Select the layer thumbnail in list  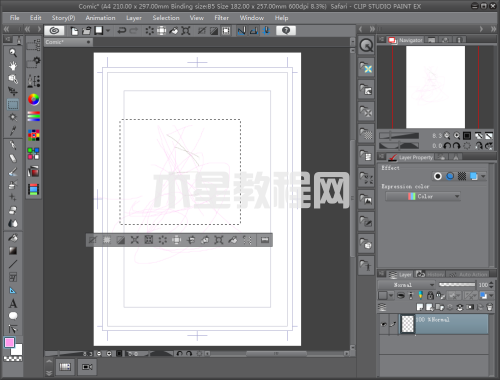pos(407,324)
